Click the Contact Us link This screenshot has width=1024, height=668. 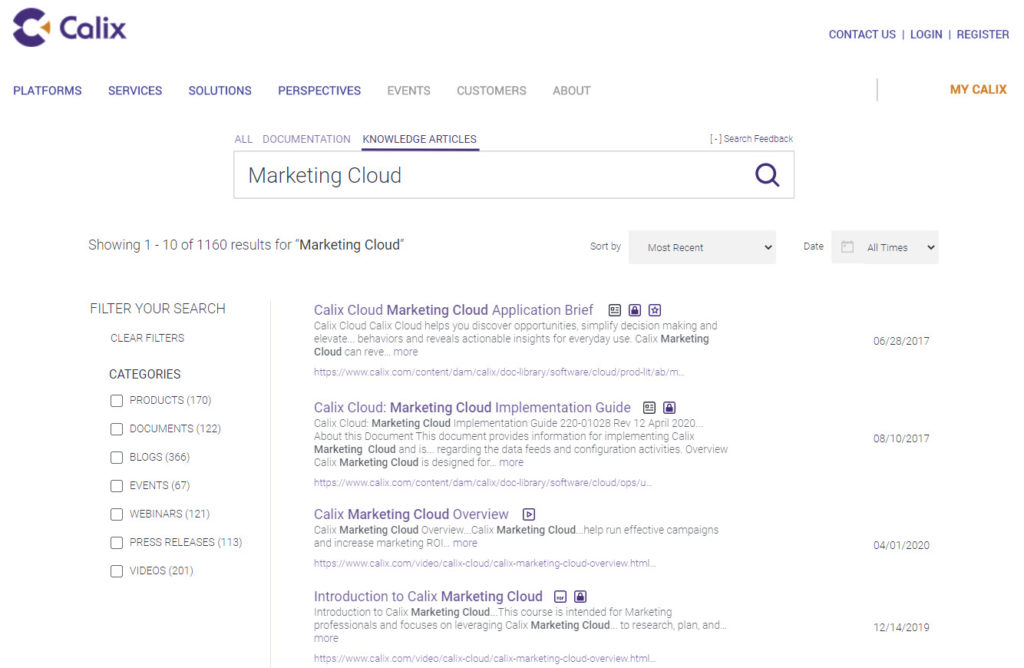(862, 35)
